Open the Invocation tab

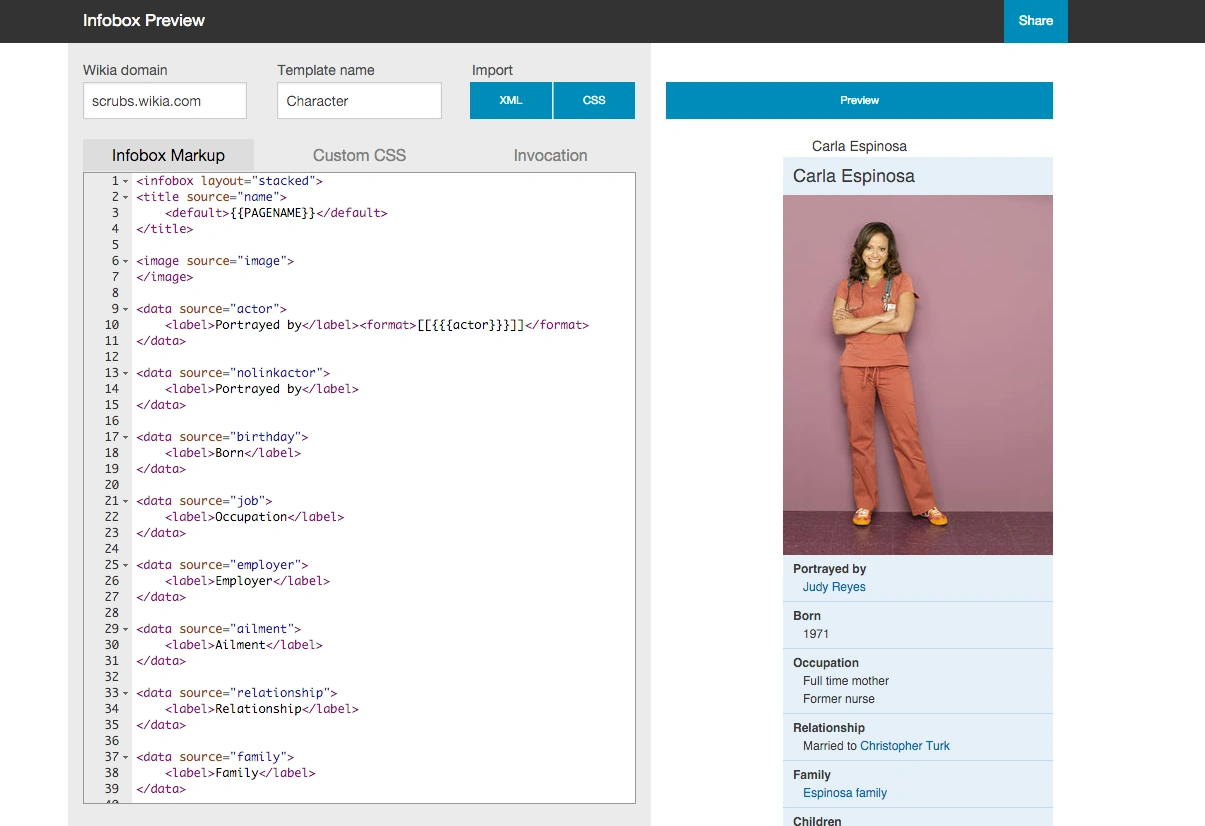tap(550, 156)
